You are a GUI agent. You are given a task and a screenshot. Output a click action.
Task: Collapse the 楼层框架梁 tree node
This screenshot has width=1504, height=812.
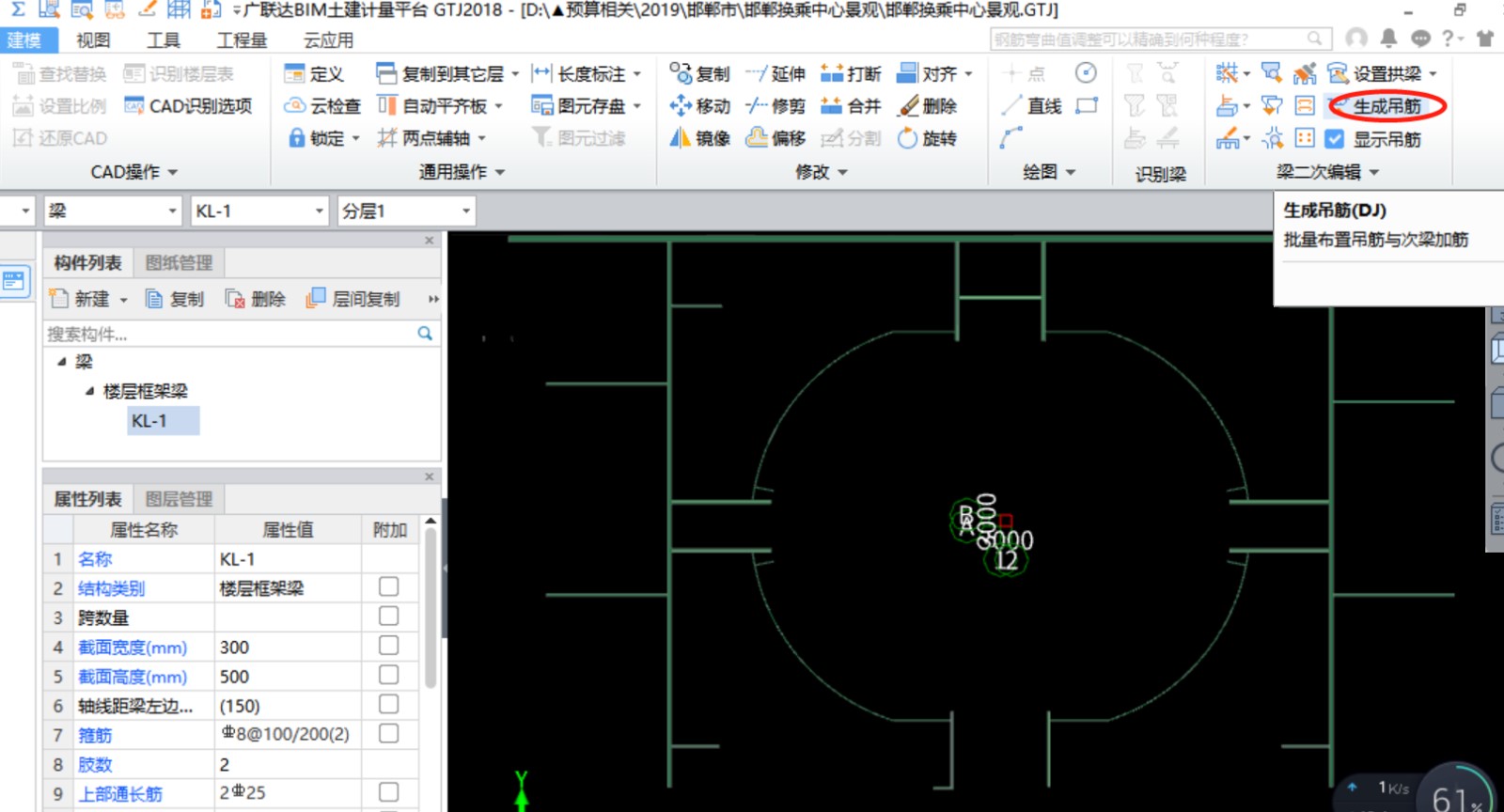[89, 391]
